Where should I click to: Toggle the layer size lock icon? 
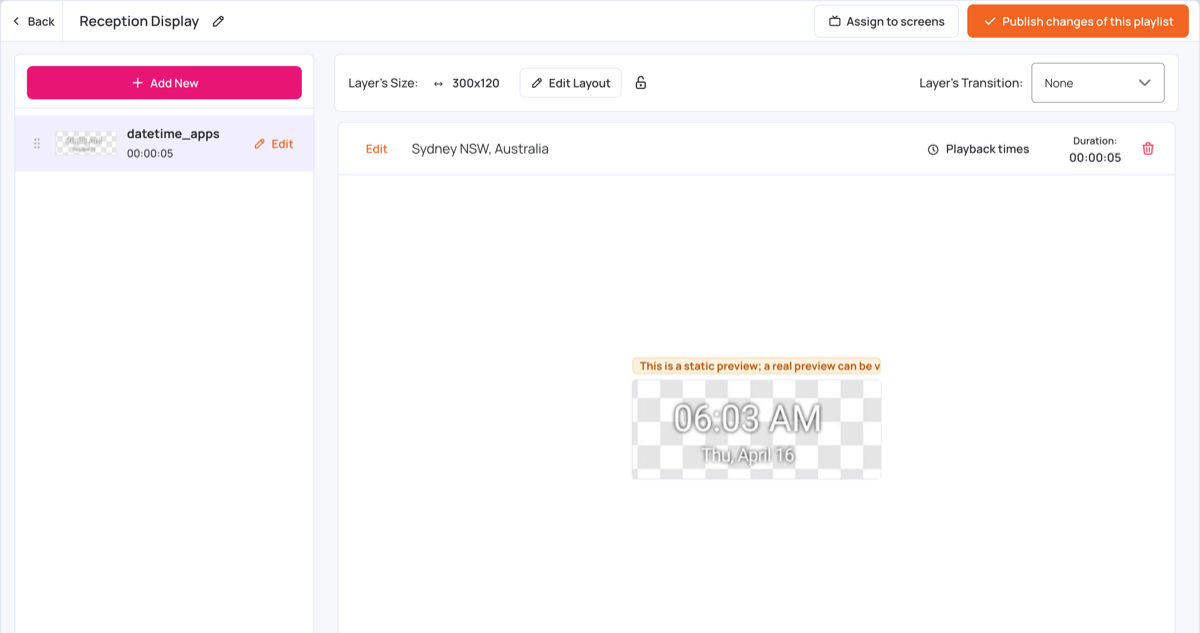pos(641,83)
